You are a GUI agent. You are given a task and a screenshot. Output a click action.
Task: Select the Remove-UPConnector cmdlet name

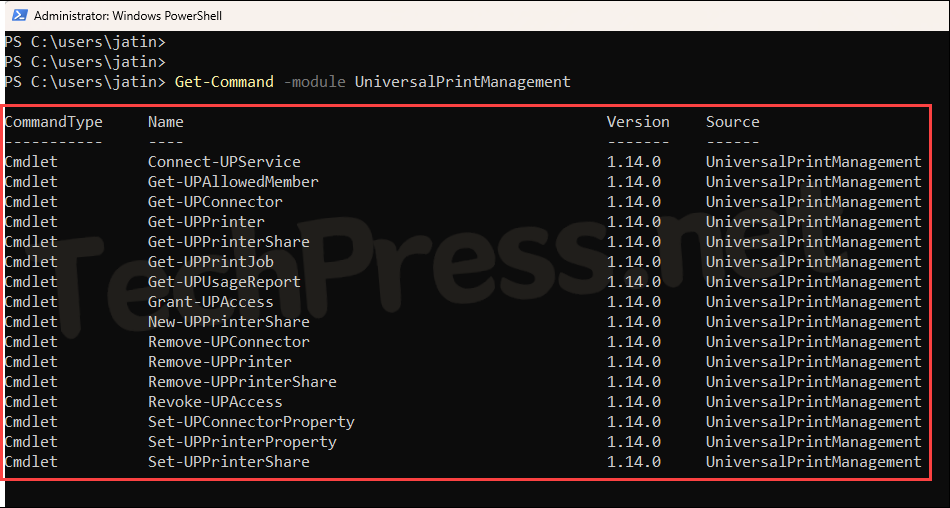tap(228, 342)
